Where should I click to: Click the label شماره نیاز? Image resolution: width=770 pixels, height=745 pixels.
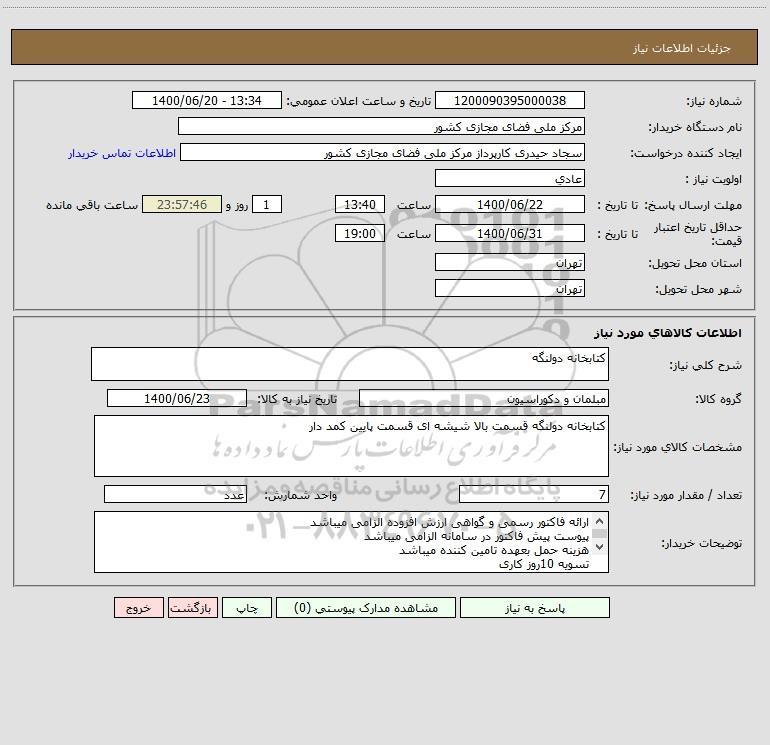[714, 101]
